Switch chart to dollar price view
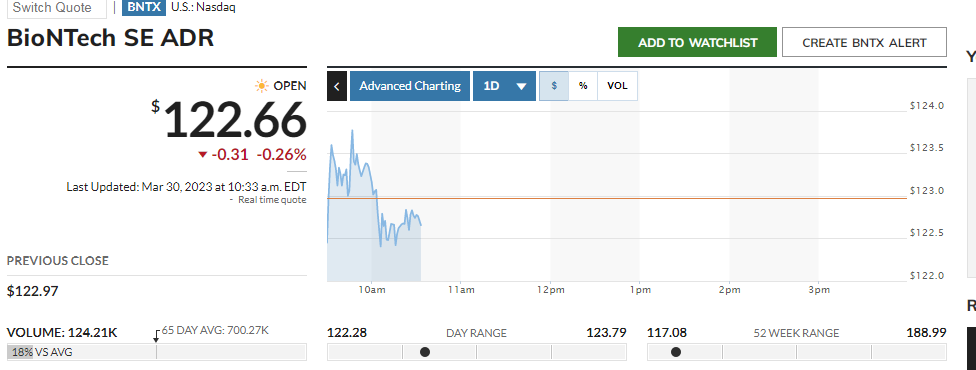This screenshot has width=976, height=370. (x=554, y=86)
